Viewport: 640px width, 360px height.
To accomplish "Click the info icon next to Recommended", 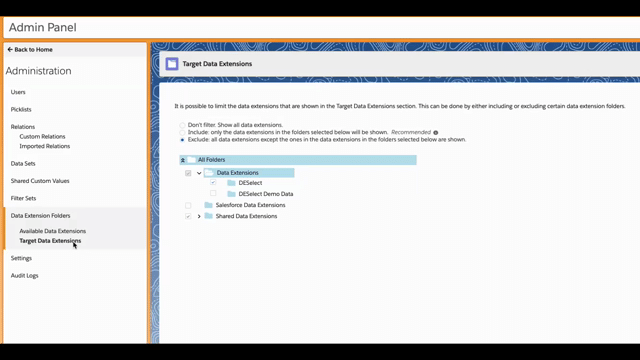I will (x=436, y=133).
